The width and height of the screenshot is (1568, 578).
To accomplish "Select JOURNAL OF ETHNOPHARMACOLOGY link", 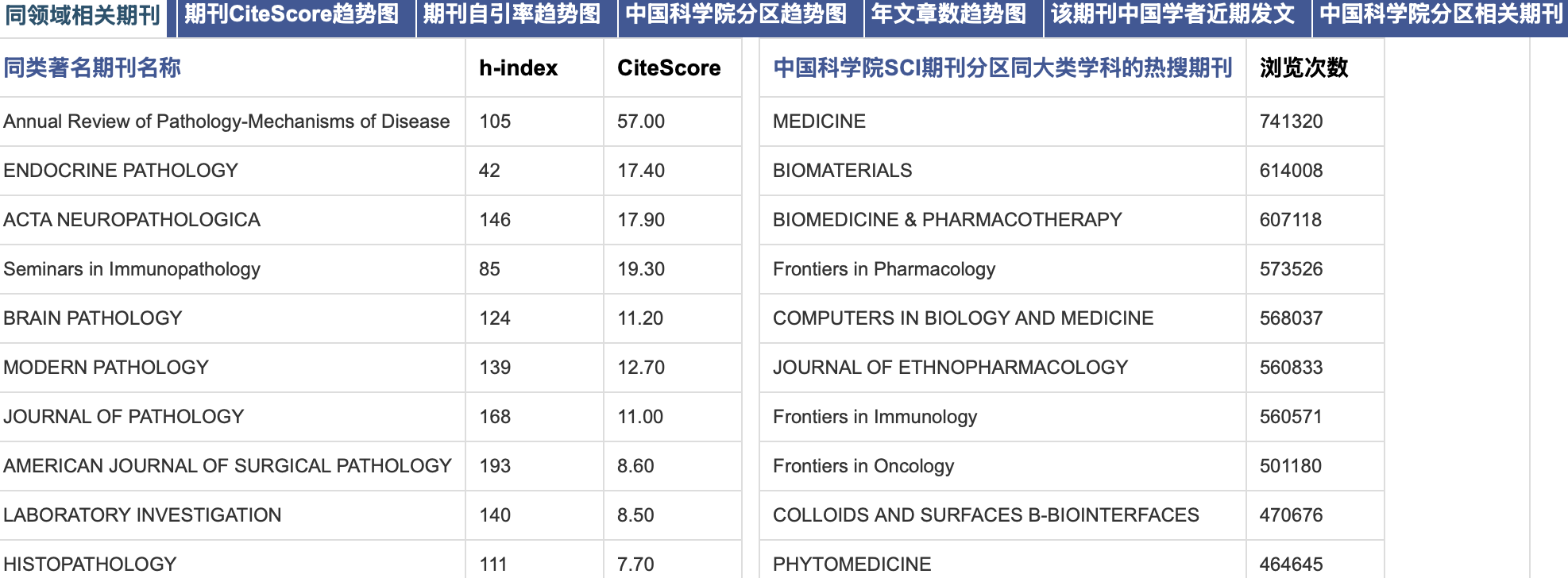I will pos(950,368).
